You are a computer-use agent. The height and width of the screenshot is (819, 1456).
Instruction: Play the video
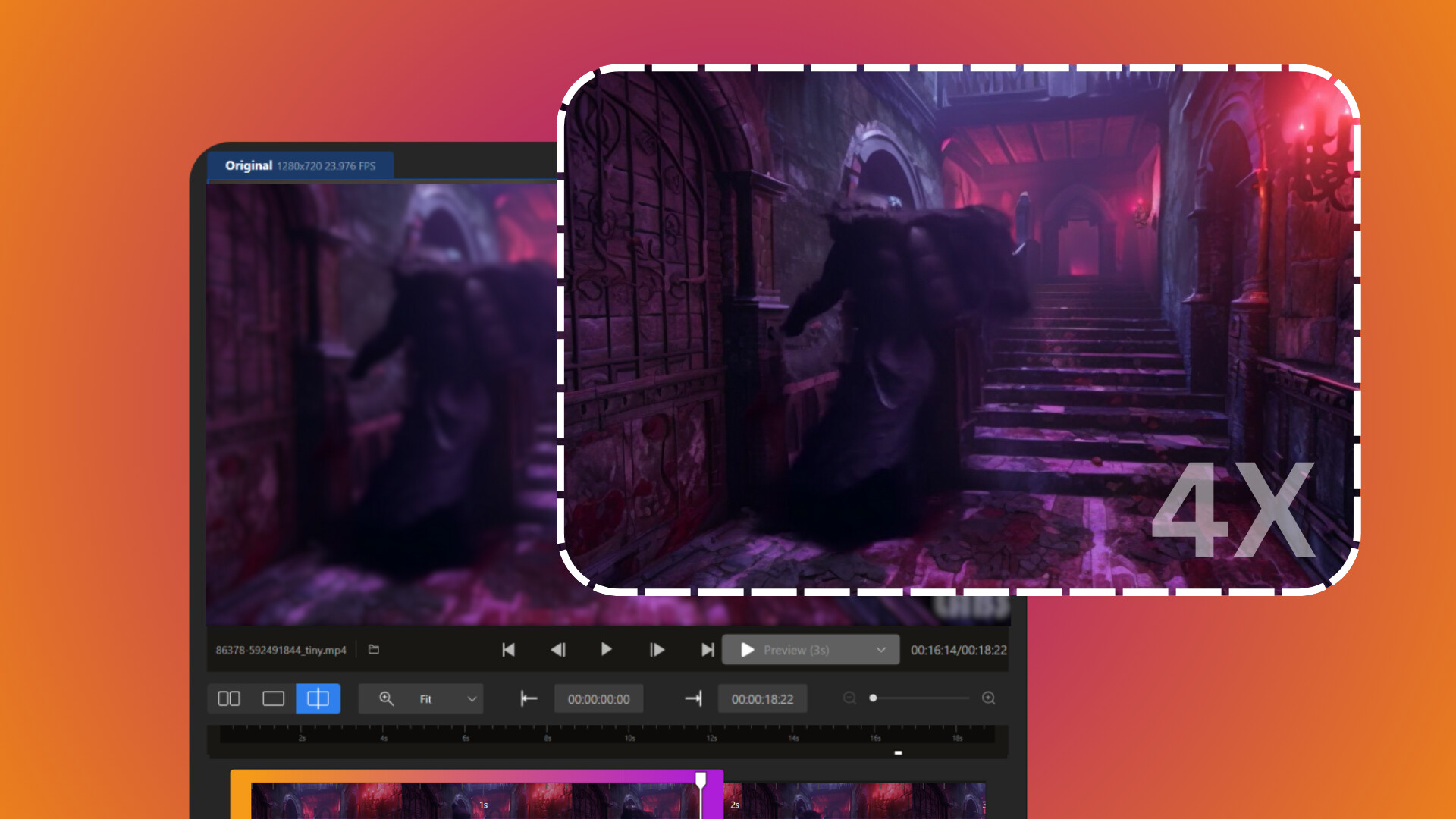(x=606, y=650)
